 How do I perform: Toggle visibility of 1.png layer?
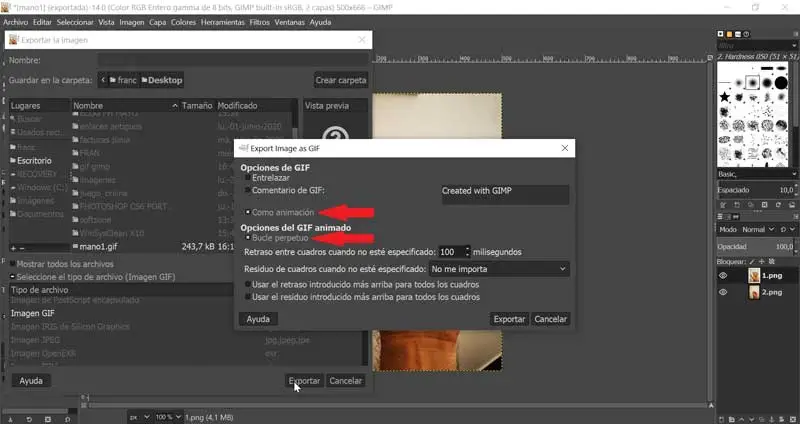point(723,276)
